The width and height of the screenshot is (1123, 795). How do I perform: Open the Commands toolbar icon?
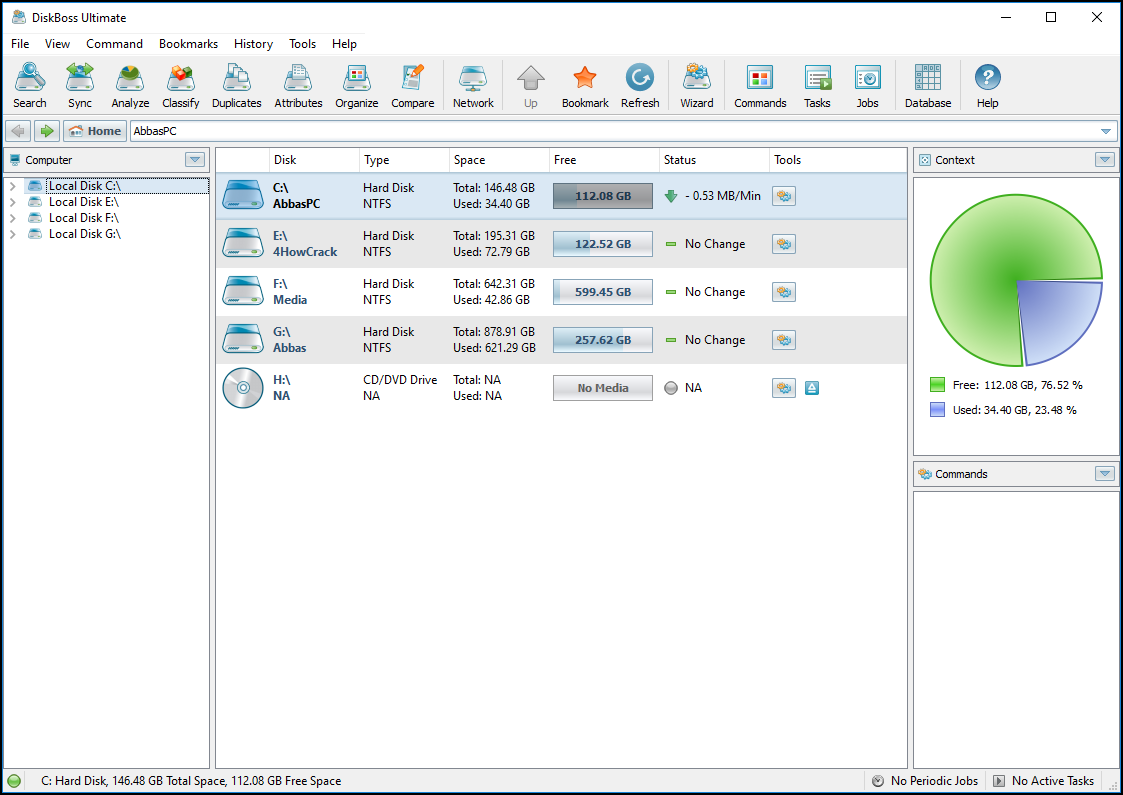tap(760, 86)
